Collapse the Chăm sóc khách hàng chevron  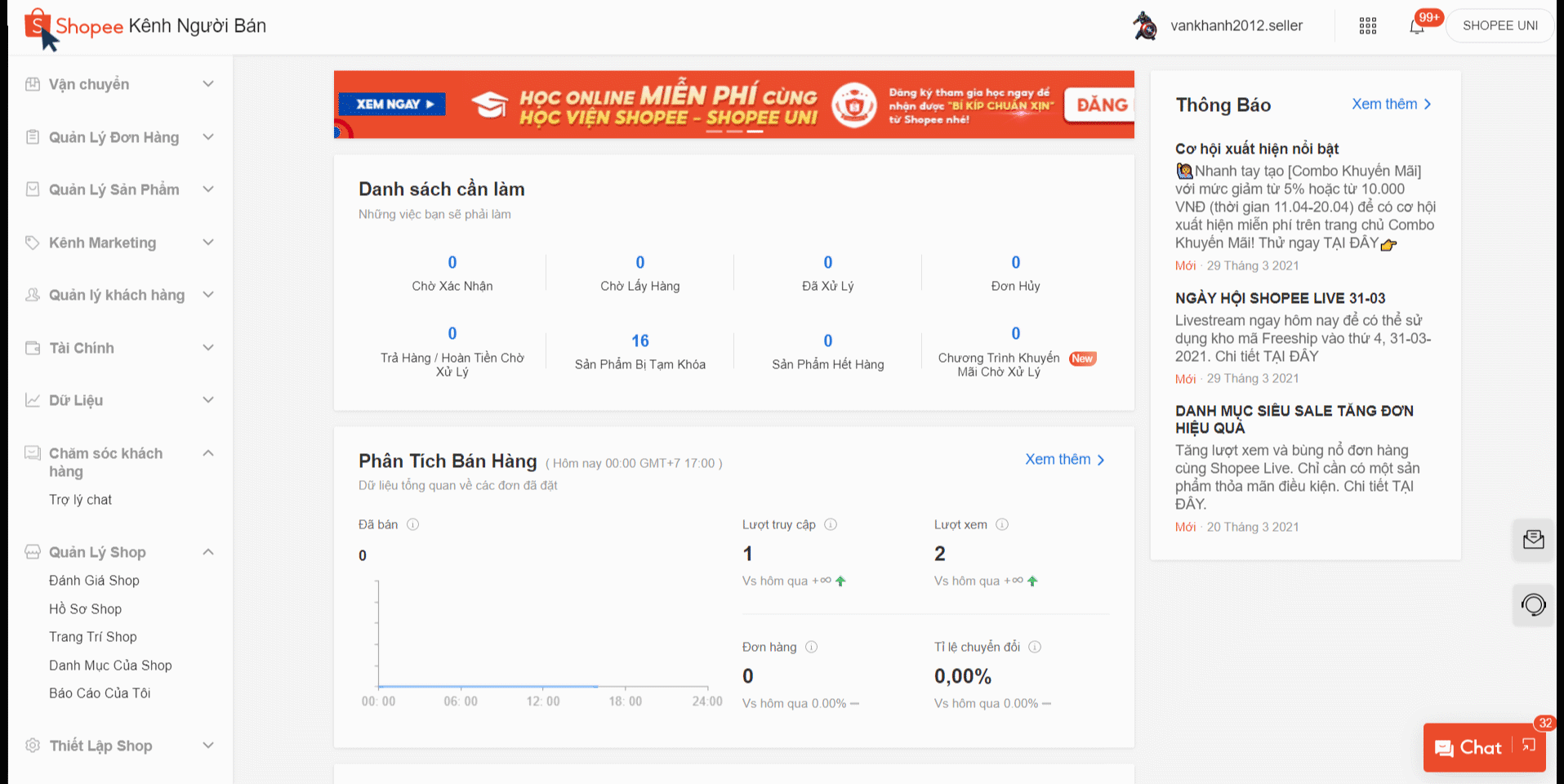point(208,453)
